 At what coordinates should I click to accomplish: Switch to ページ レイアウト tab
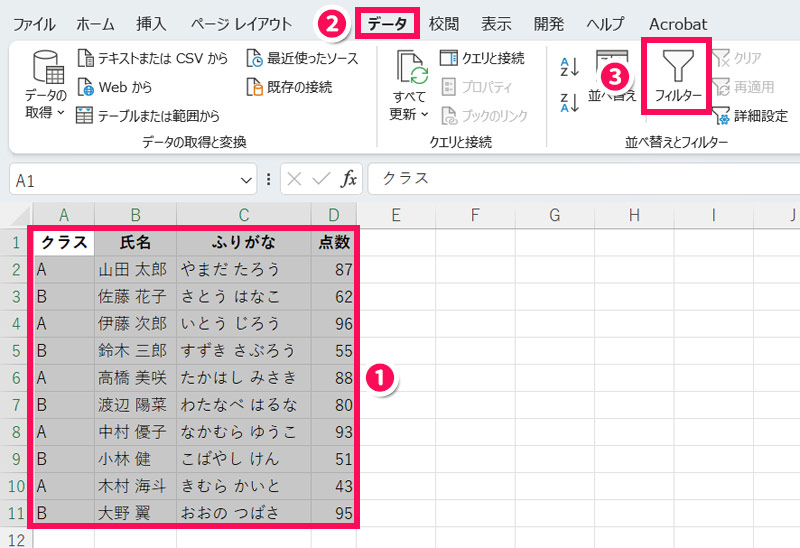[x=241, y=24]
